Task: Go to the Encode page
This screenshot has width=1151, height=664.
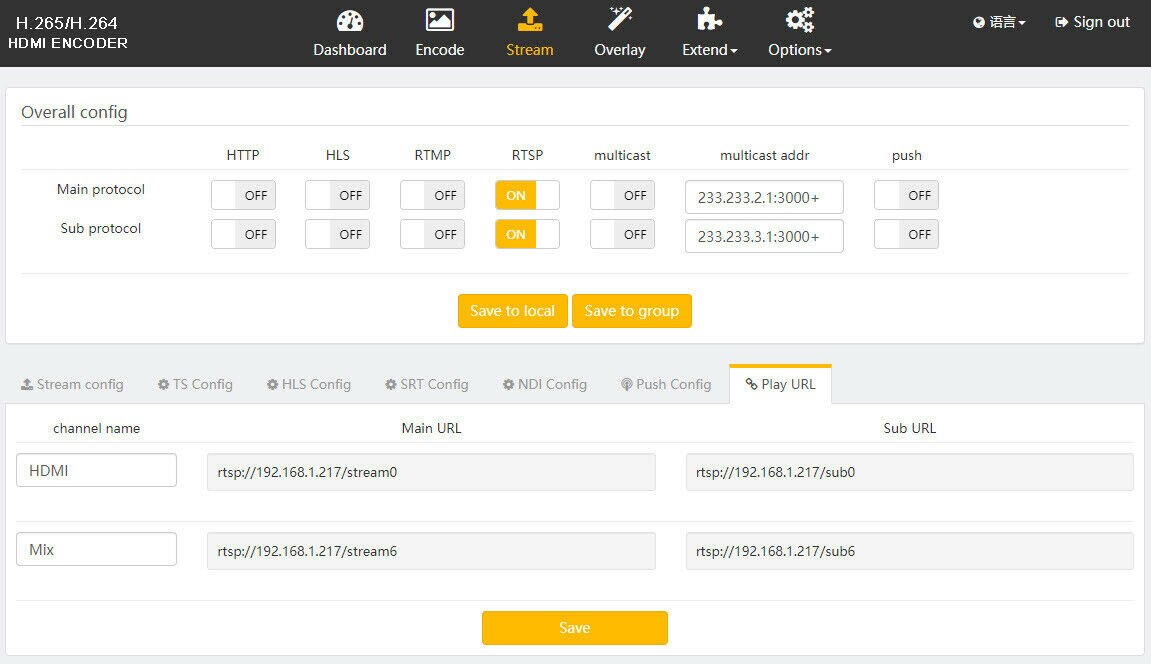Action: (x=440, y=34)
